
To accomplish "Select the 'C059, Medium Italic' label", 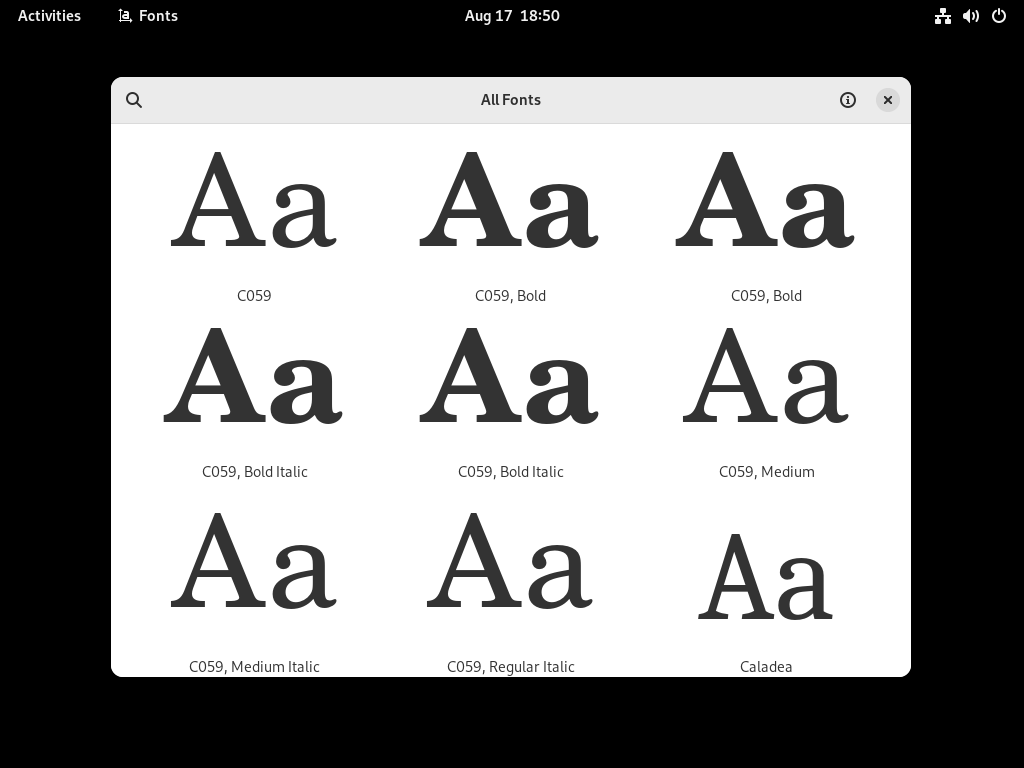I will [254, 667].
